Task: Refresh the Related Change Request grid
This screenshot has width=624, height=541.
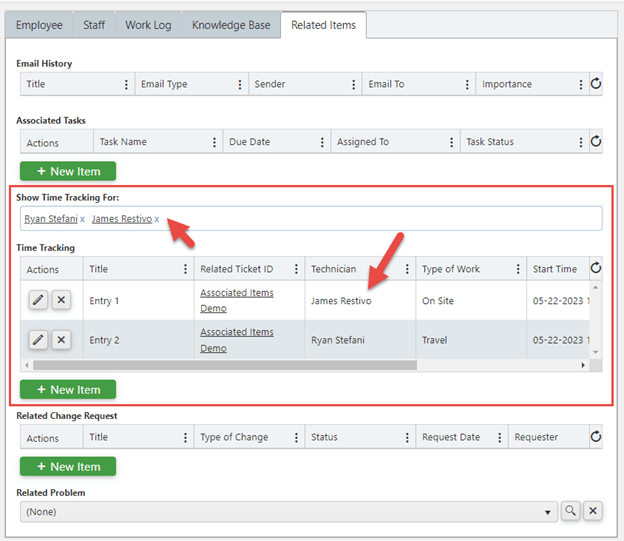Action: (595, 436)
